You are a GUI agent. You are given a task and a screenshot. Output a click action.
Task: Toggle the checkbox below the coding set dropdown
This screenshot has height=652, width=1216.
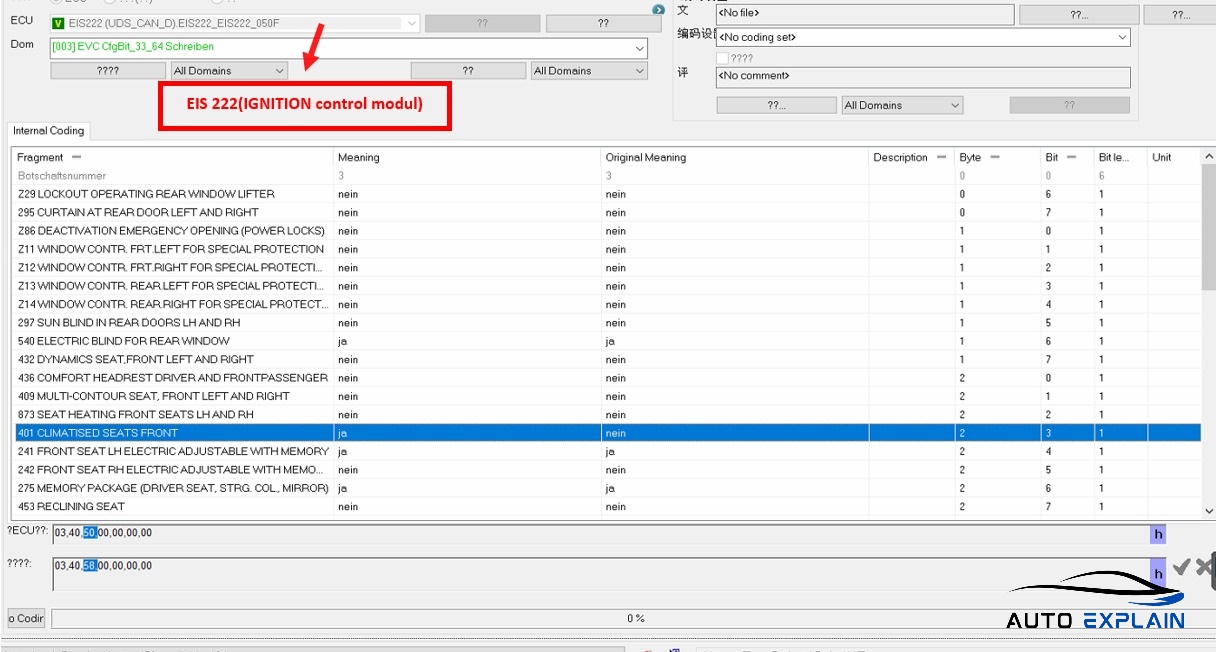tap(722, 58)
